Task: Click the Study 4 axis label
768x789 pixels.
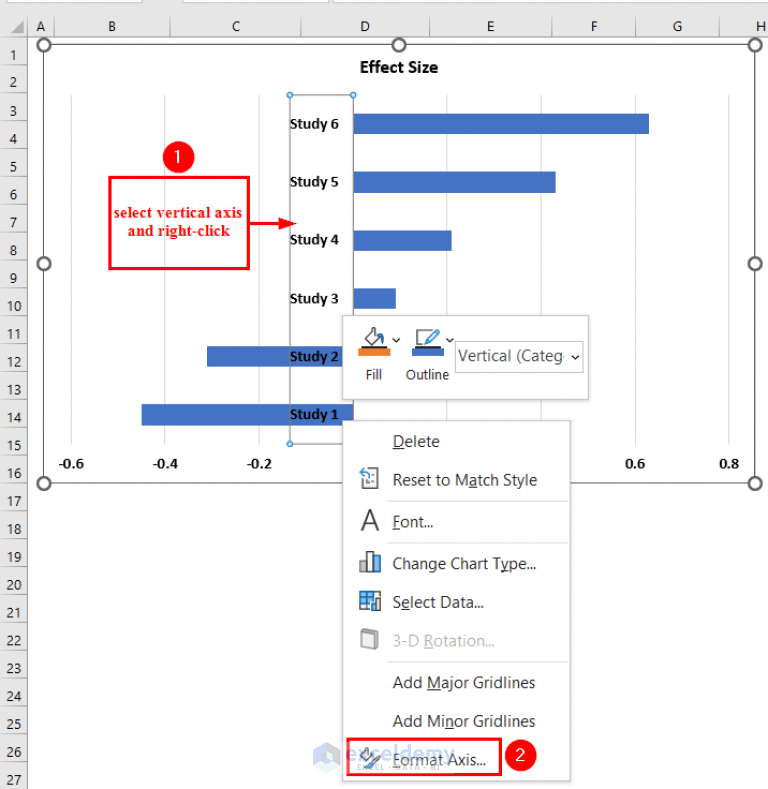Action: (x=314, y=240)
